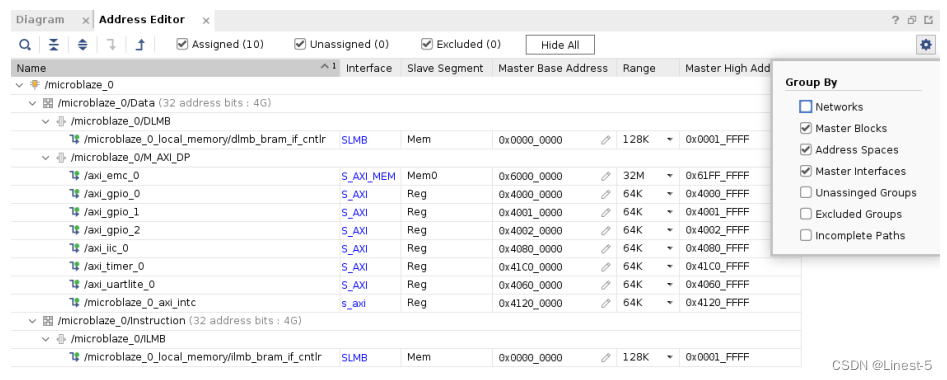Click the help question mark icon
Screen dimensions: 947x380
pos(896,20)
